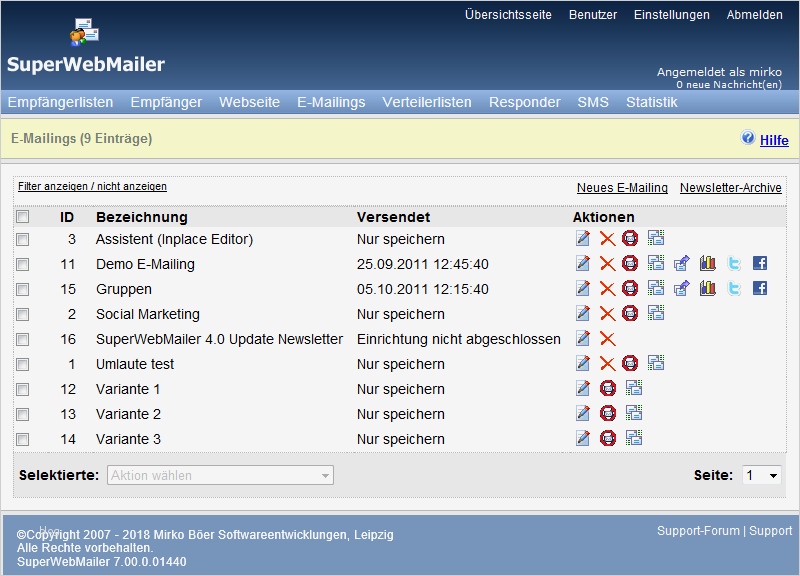Image resolution: width=800 pixels, height=576 pixels.
Task: Open Newsletter-Archive link
Action: 731,188
